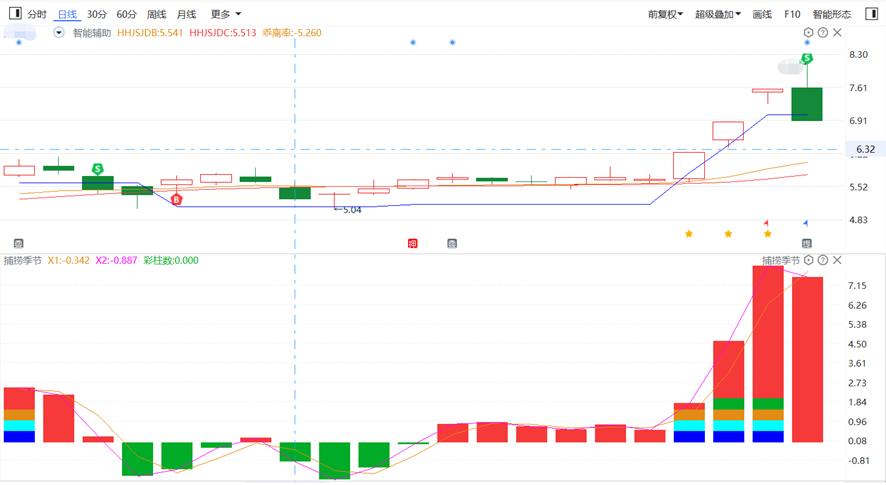Open 捕捞季节 panel settings hexagon icon
The height and width of the screenshot is (485, 886).
[808, 260]
